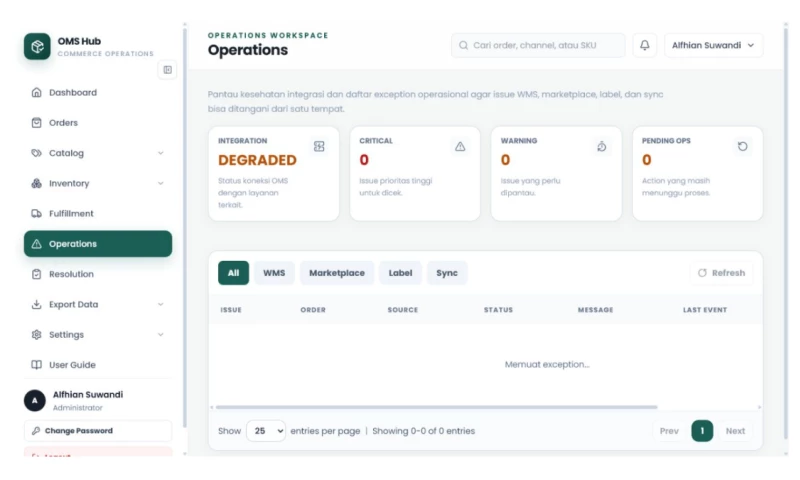The width and height of the screenshot is (800, 480).
Task: Click the Operations warning triangle icon in sidebar
Action: (36, 244)
